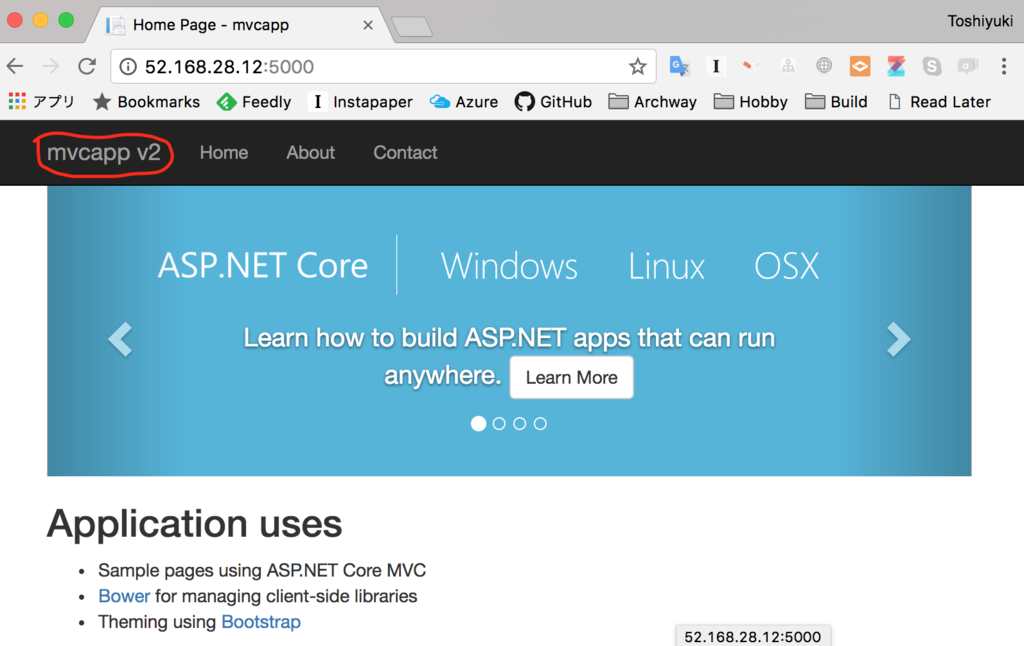Click the browser forward arrow
This screenshot has width=1024, height=646.
click(50, 66)
